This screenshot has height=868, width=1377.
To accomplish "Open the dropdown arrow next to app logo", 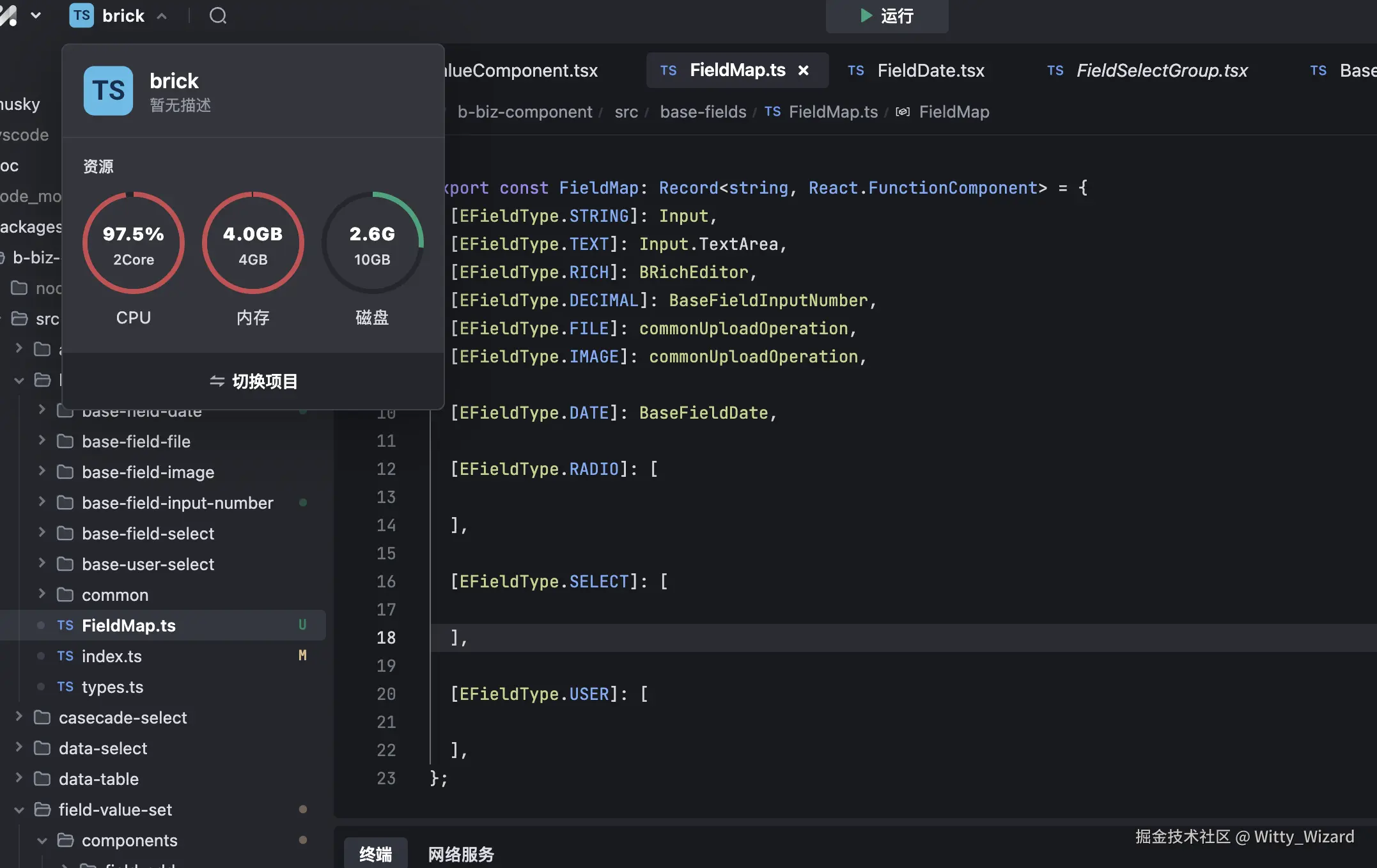I will coord(36,15).
